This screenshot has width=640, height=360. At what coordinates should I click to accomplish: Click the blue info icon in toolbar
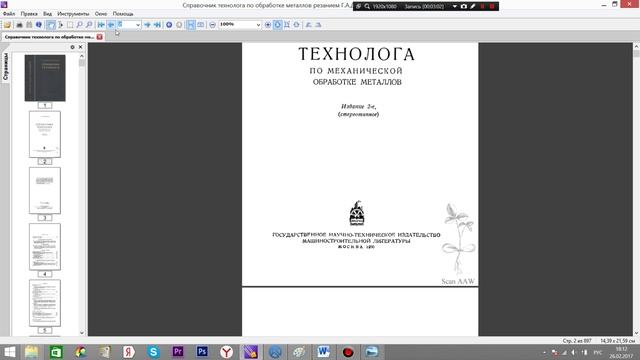coord(39,25)
